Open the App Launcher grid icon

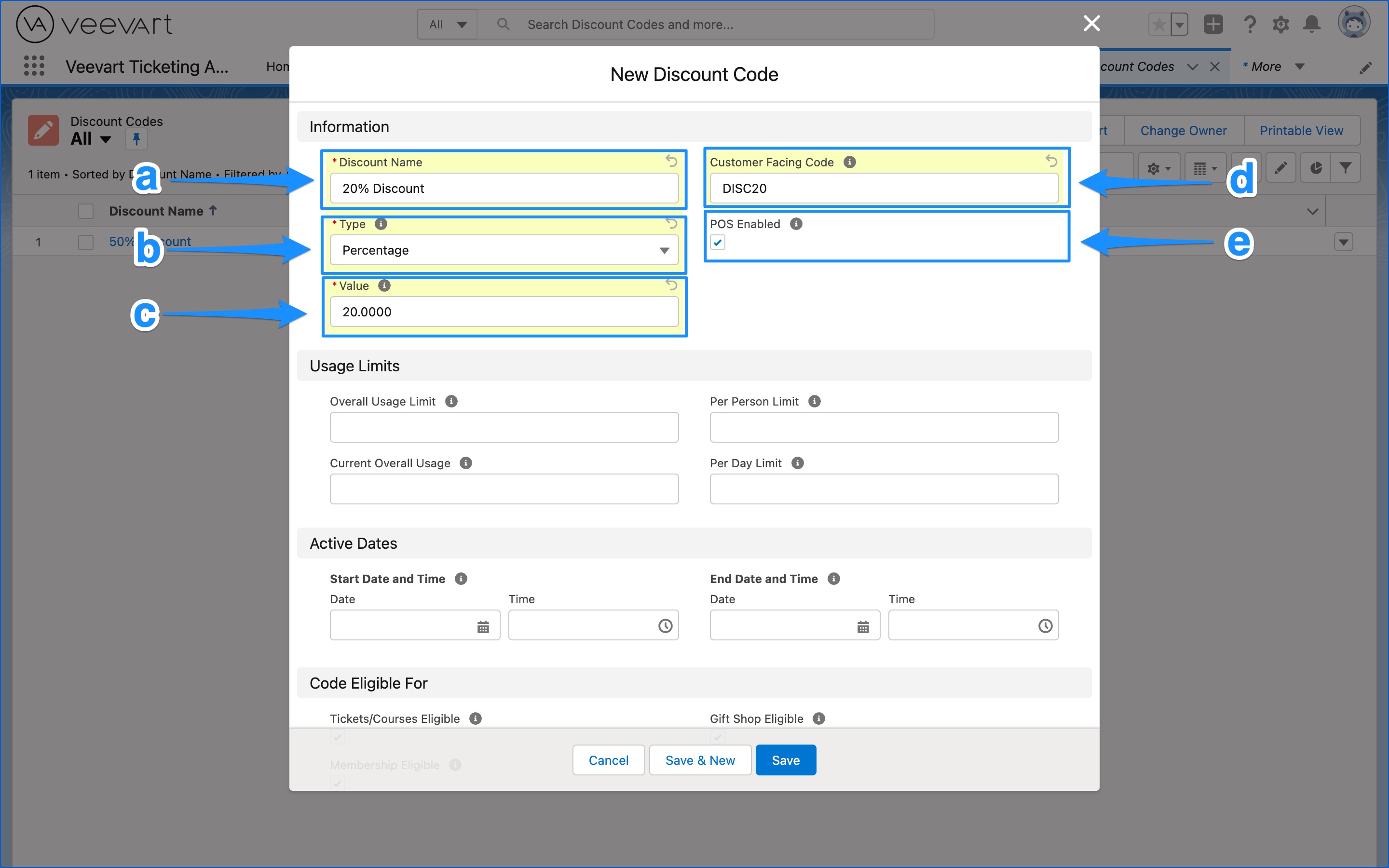[x=34, y=66]
